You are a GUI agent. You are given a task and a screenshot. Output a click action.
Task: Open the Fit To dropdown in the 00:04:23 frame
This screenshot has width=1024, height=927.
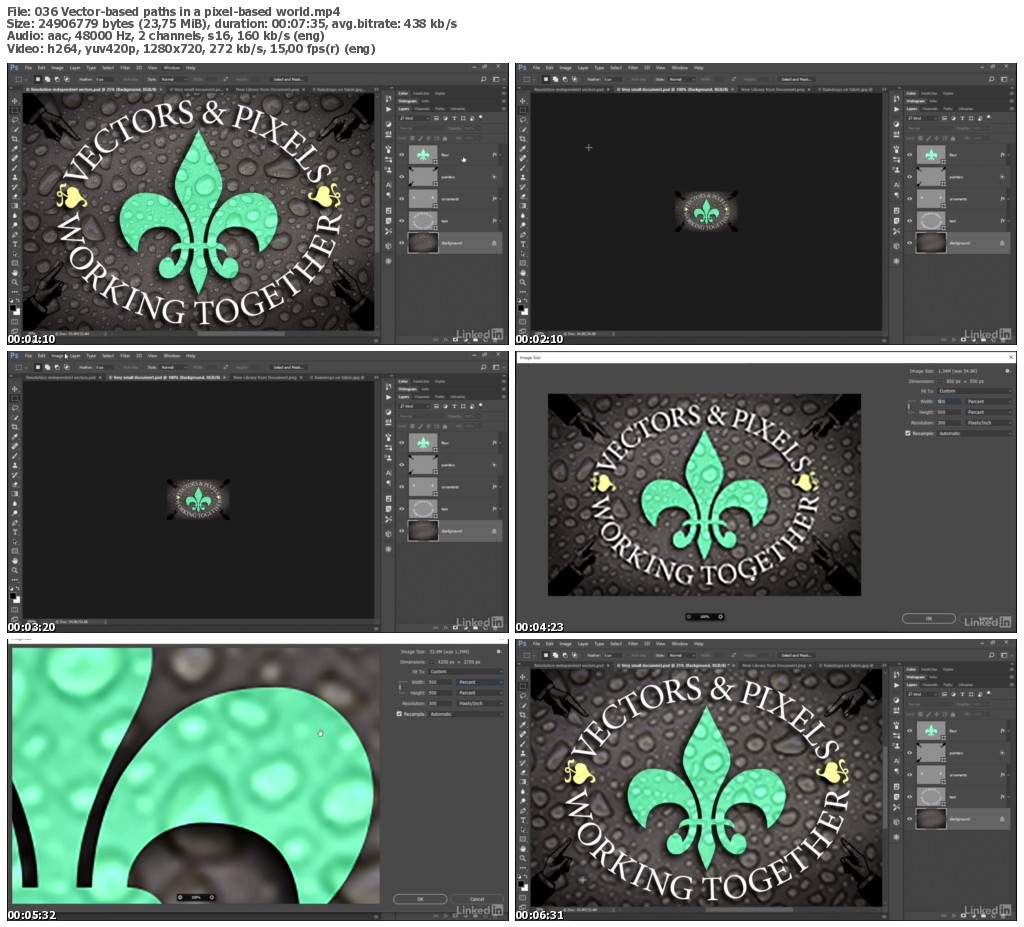pyautogui.click(x=974, y=391)
